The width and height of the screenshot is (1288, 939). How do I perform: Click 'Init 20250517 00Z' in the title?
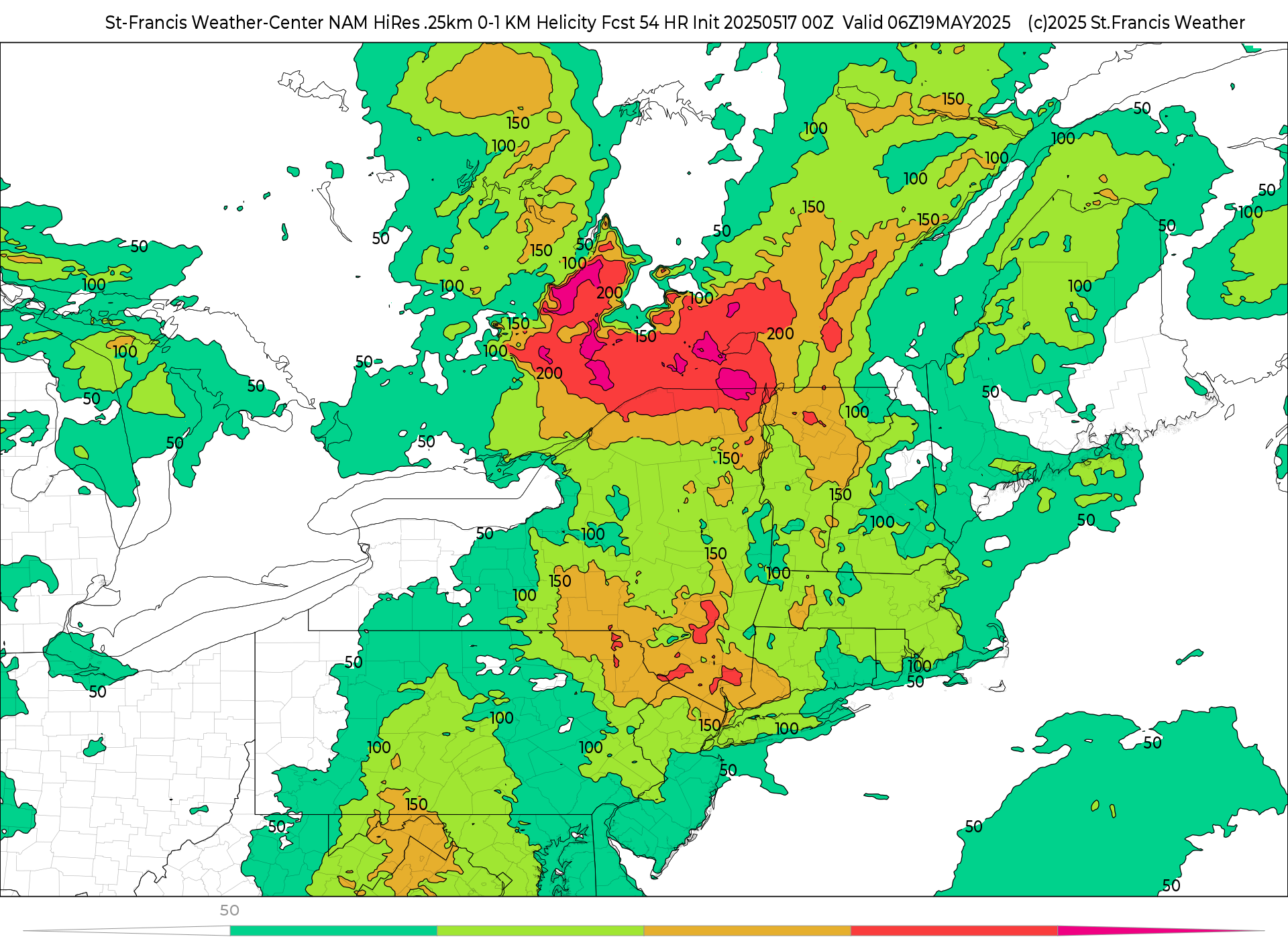pos(763,23)
